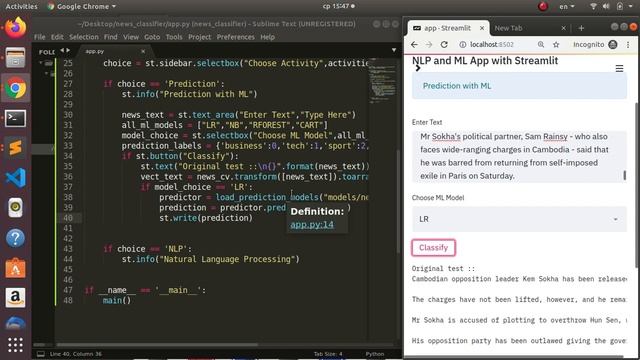Open the Amazon dock icon
The height and width of the screenshot is (360, 640).
(16, 298)
